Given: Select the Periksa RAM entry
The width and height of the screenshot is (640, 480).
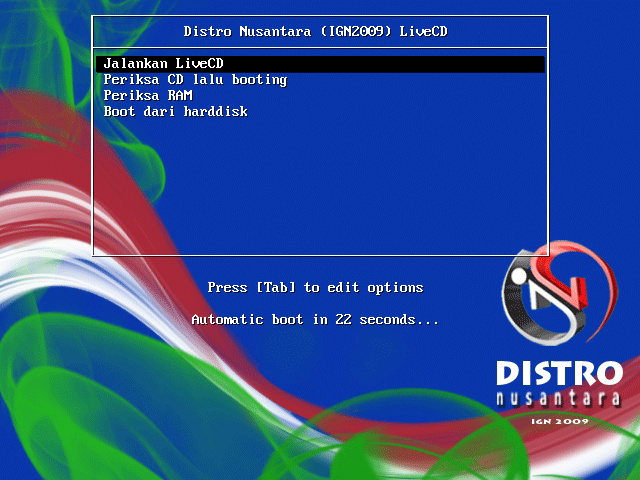Looking at the screenshot, I should point(148,96).
